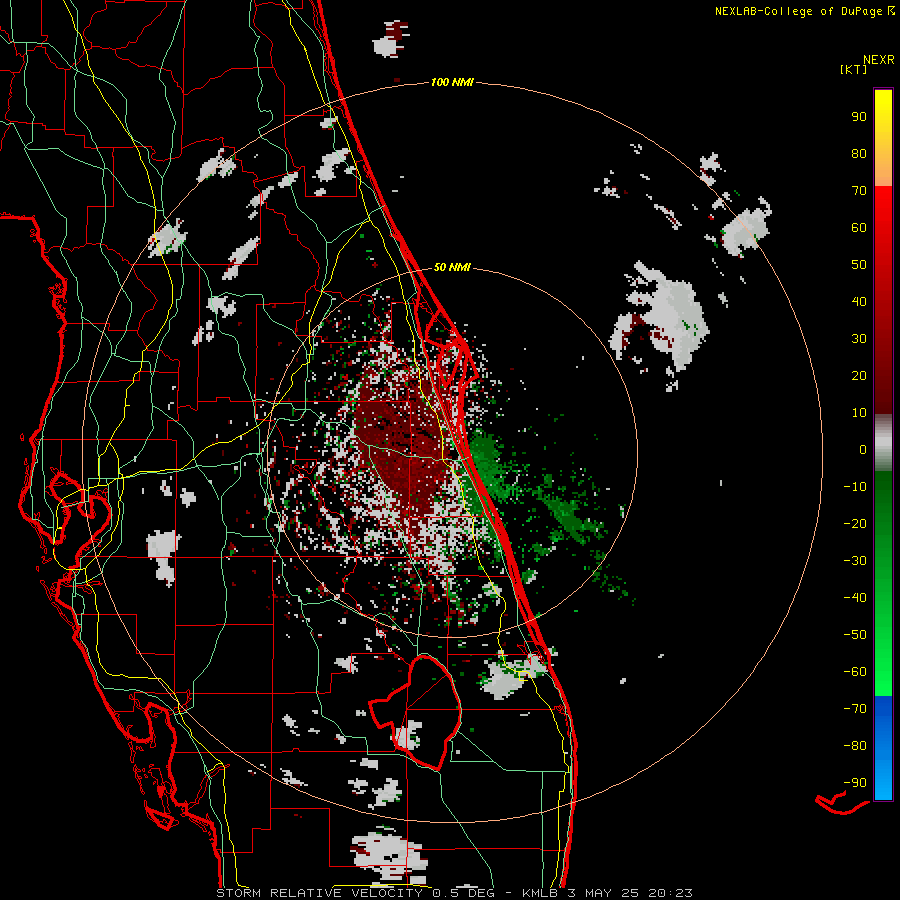This screenshot has width=900, height=900.
Task: Click the 90 value on velocity scale
Action: 859,117
